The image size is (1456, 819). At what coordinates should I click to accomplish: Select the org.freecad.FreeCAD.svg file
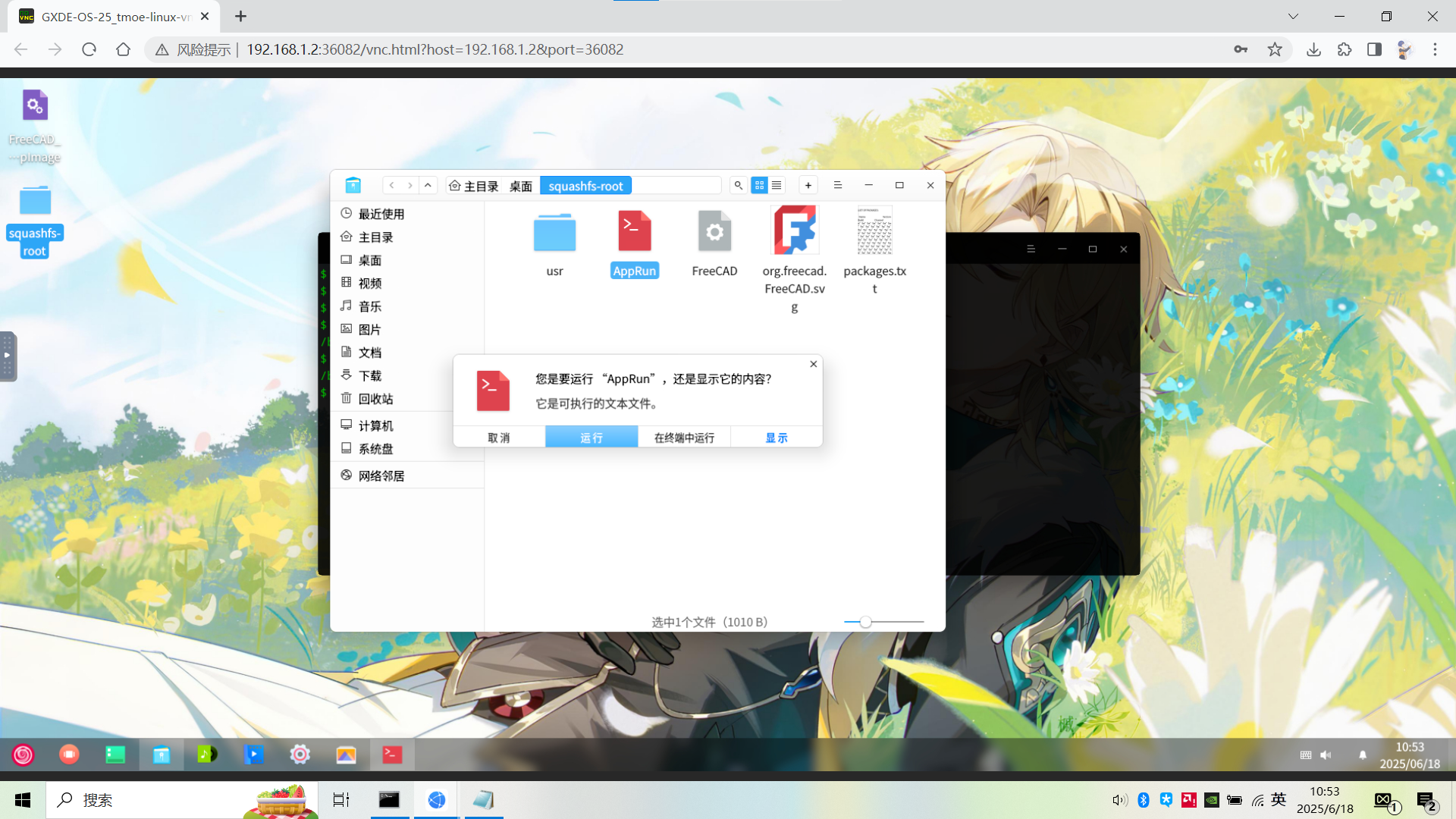click(794, 258)
